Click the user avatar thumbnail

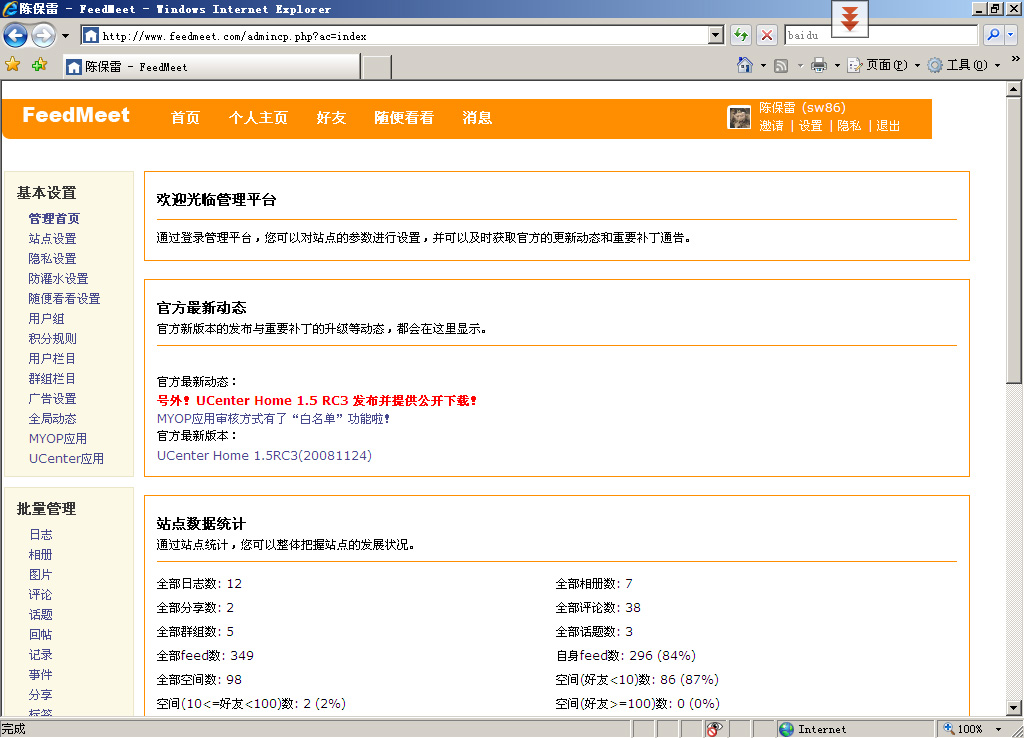tap(739, 118)
